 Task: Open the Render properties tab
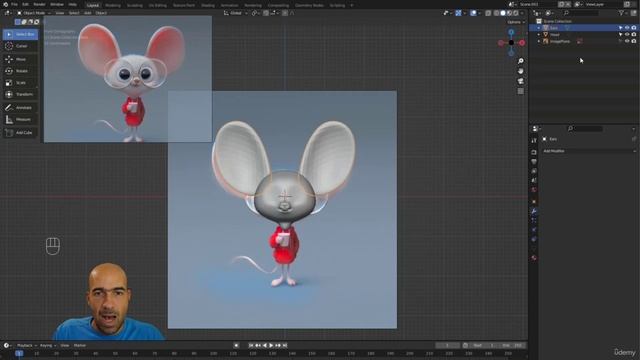click(534, 152)
